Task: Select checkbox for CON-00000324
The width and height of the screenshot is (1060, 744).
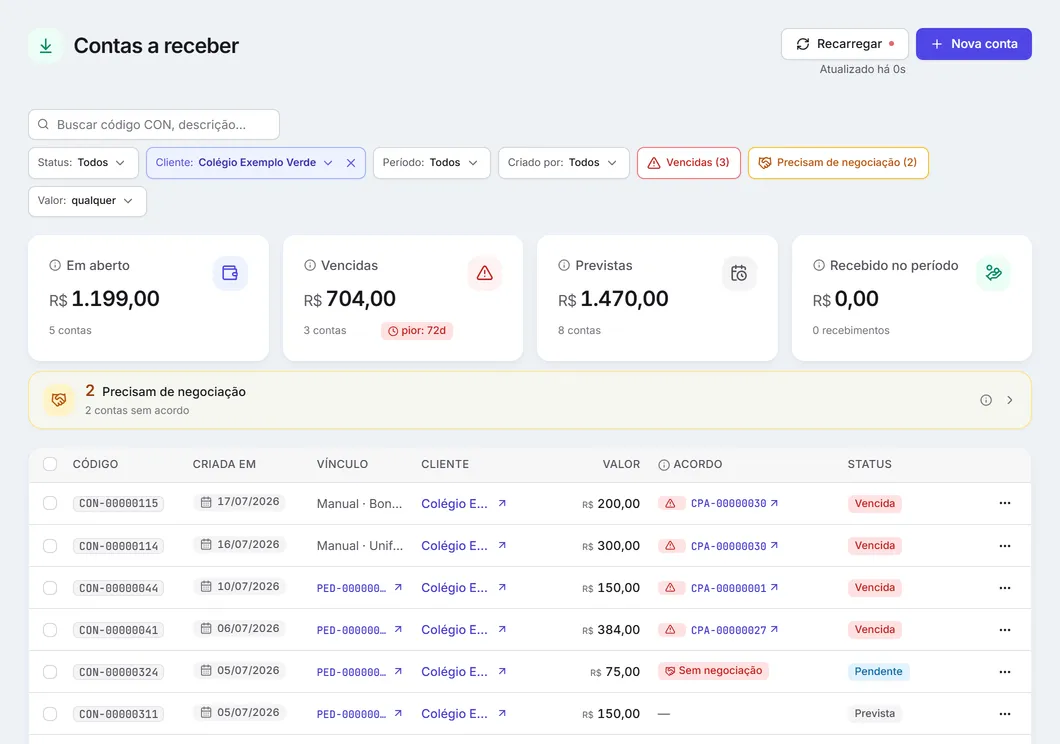Action: pyautogui.click(x=50, y=672)
